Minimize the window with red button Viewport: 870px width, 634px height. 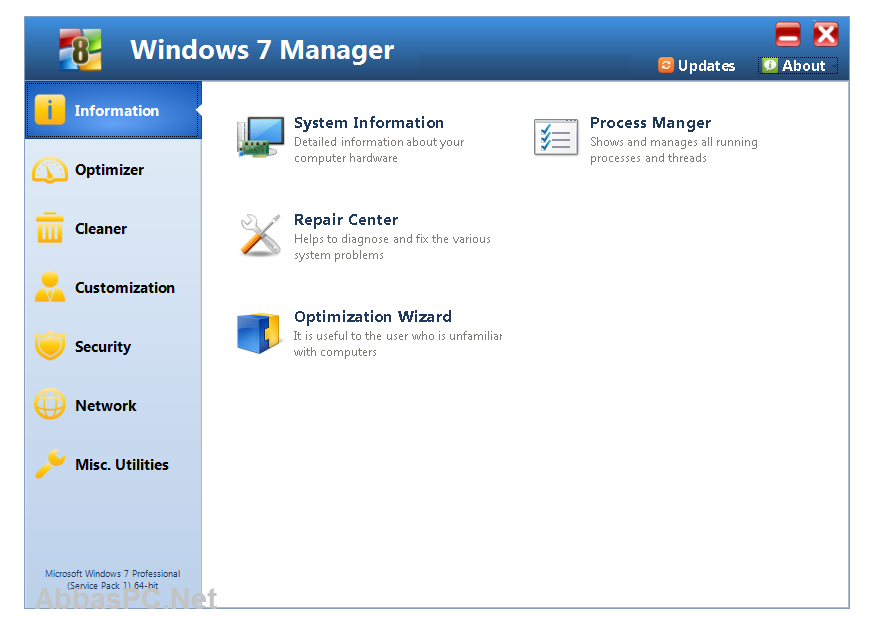click(788, 34)
